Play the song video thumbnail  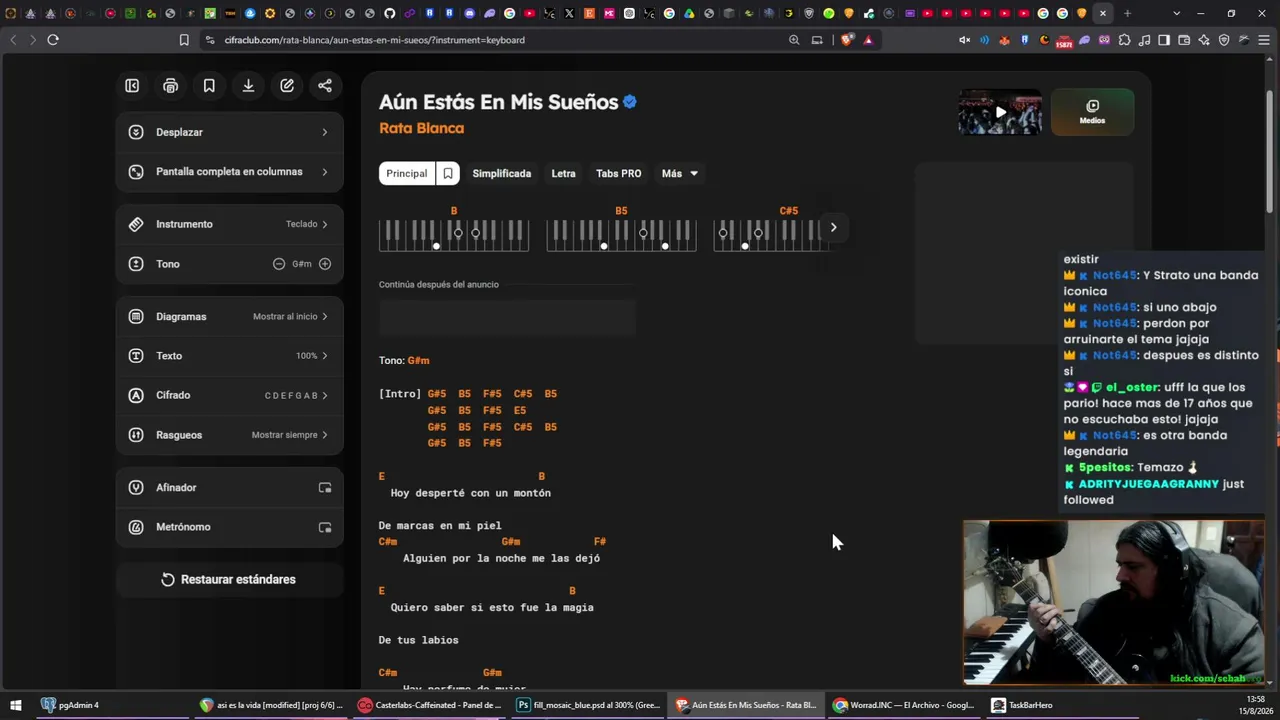pos(1000,112)
